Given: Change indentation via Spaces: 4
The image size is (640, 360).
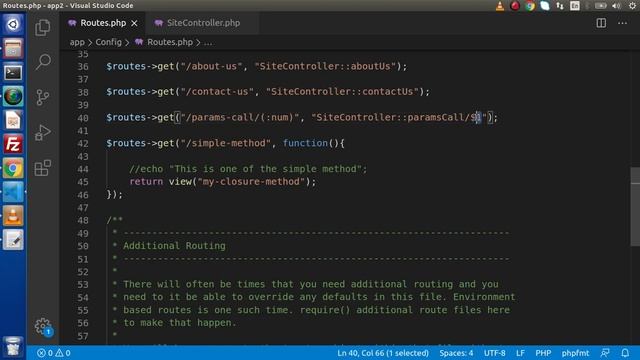Looking at the screenshot, I should 456,353.
